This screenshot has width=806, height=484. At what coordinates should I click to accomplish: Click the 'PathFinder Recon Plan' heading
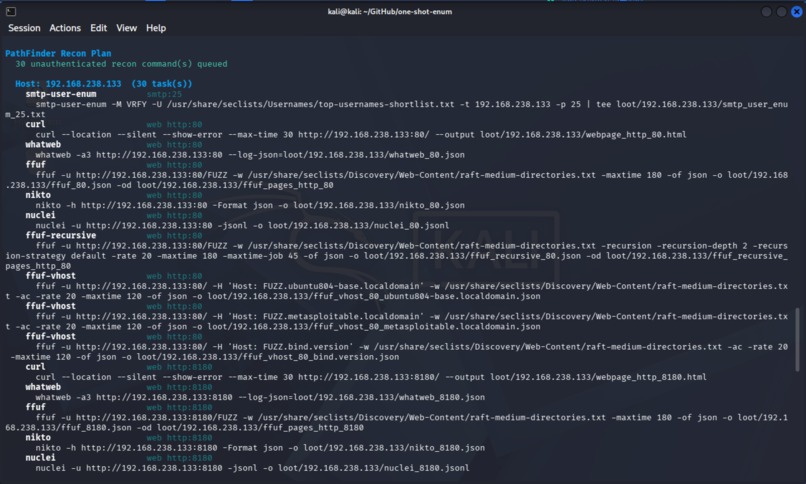click(x=58, y=53)
